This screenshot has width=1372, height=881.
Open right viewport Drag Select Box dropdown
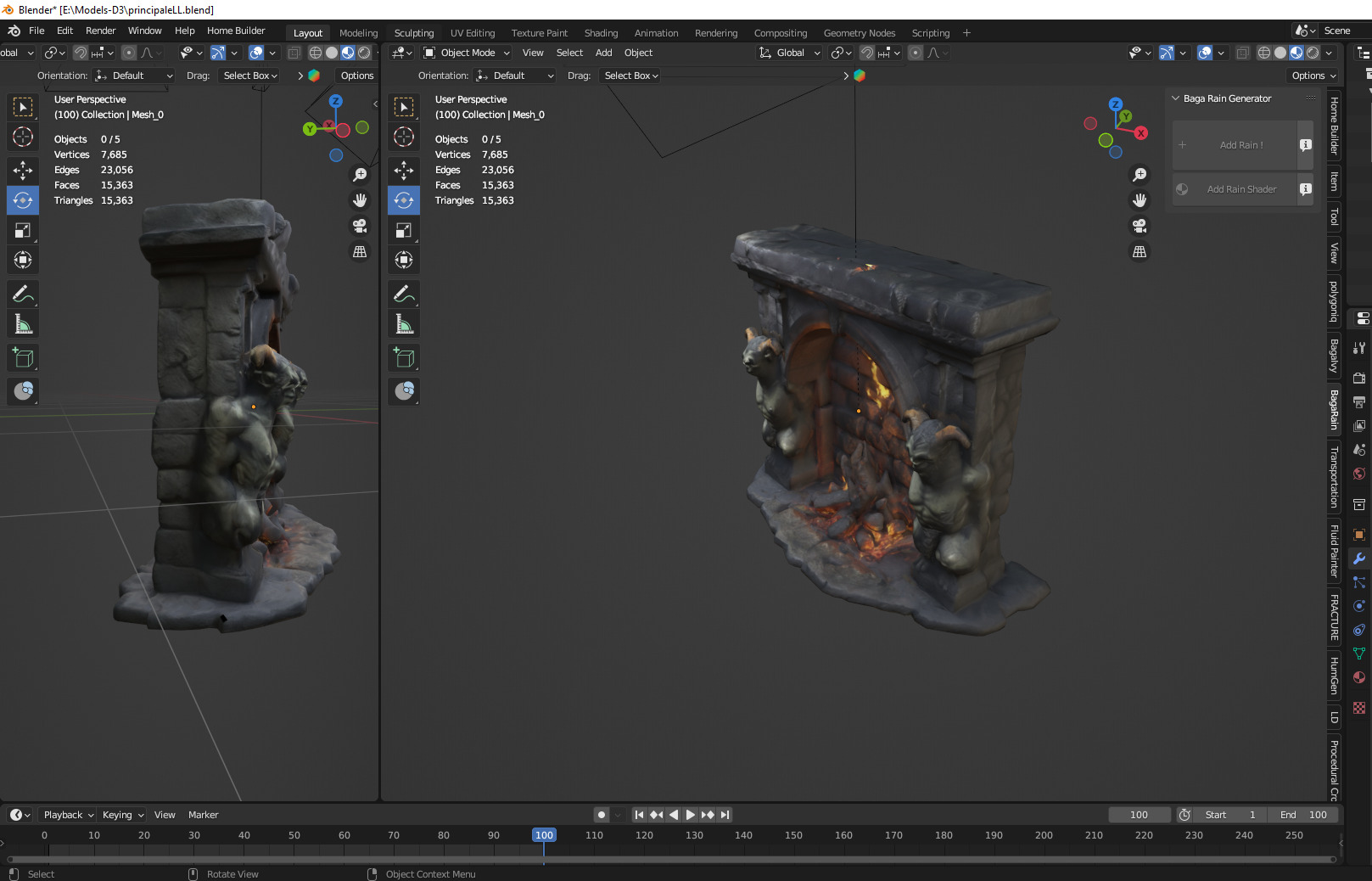[631, 76]
